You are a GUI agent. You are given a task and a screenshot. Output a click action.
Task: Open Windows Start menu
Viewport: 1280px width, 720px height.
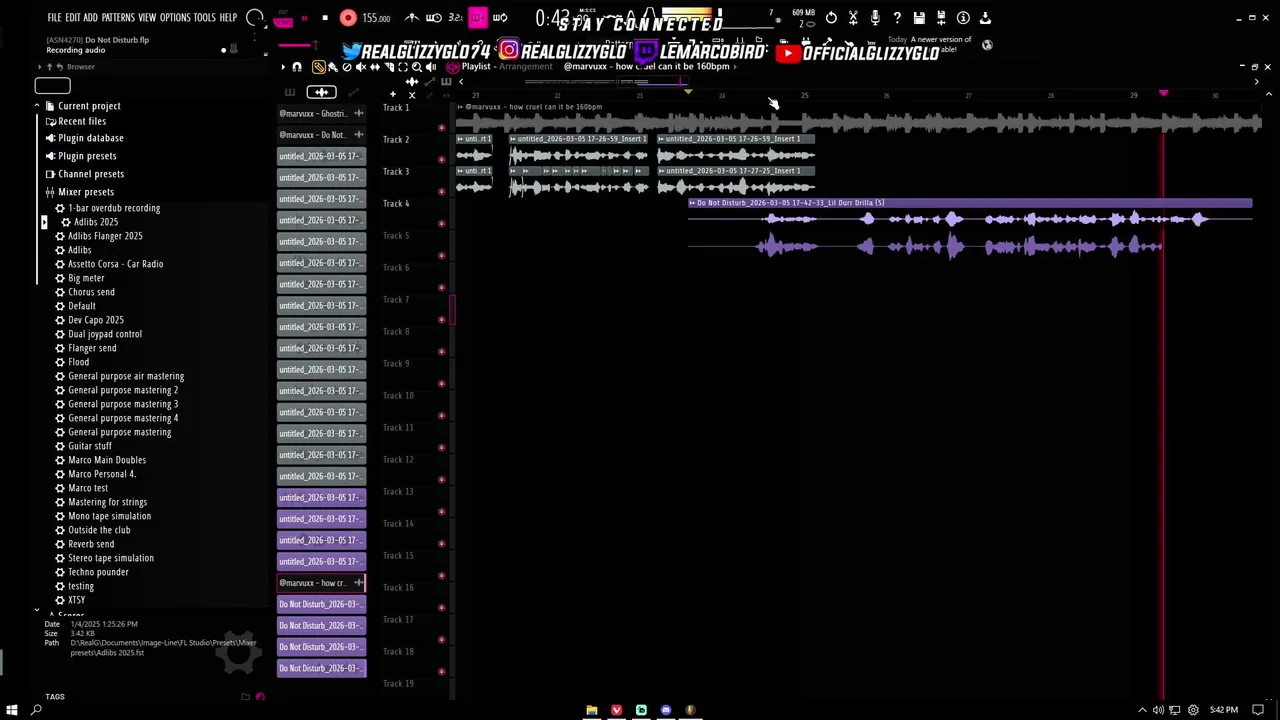[x=12, y=710]
